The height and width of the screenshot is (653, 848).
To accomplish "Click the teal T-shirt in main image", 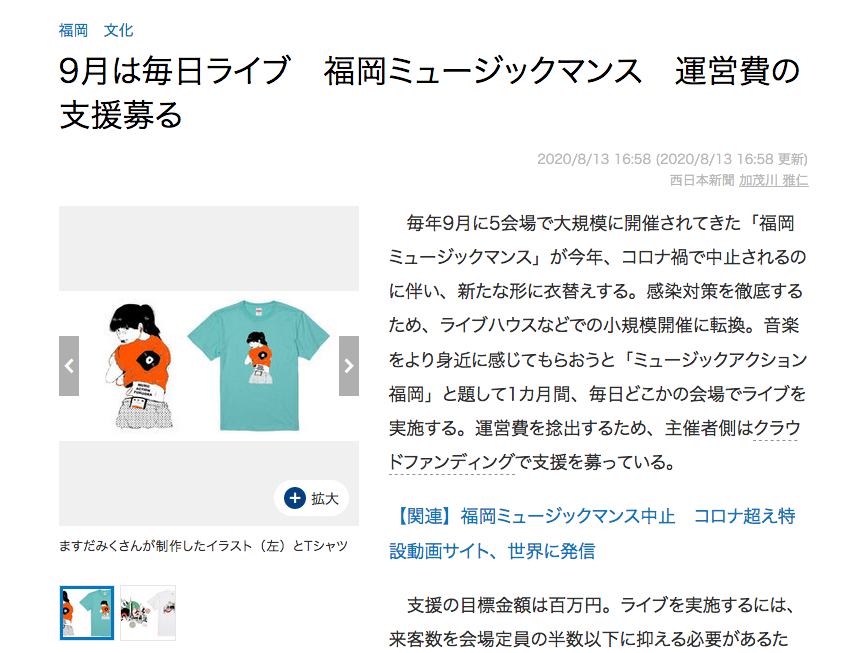I will click(x=259, y=365).
